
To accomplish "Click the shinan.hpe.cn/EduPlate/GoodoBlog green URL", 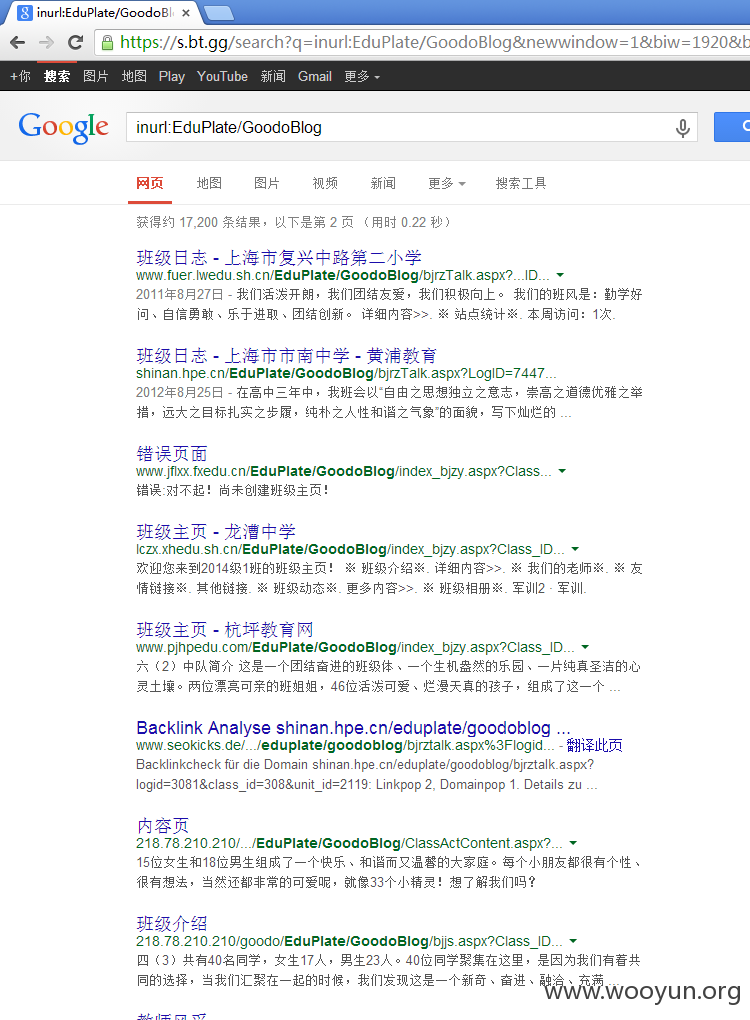I will tap(346, 373).
